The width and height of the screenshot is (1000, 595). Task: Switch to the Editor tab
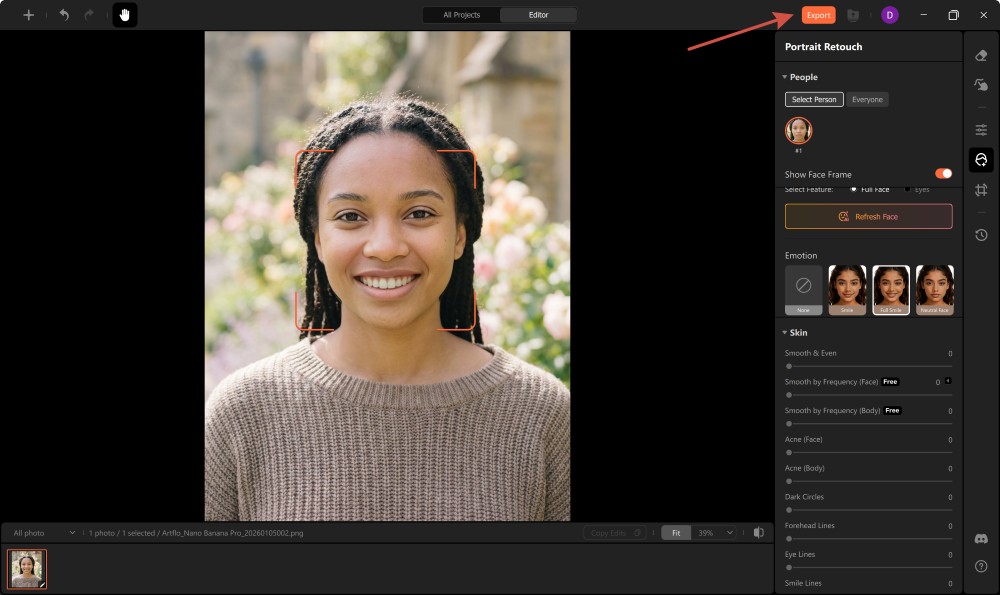539,15
